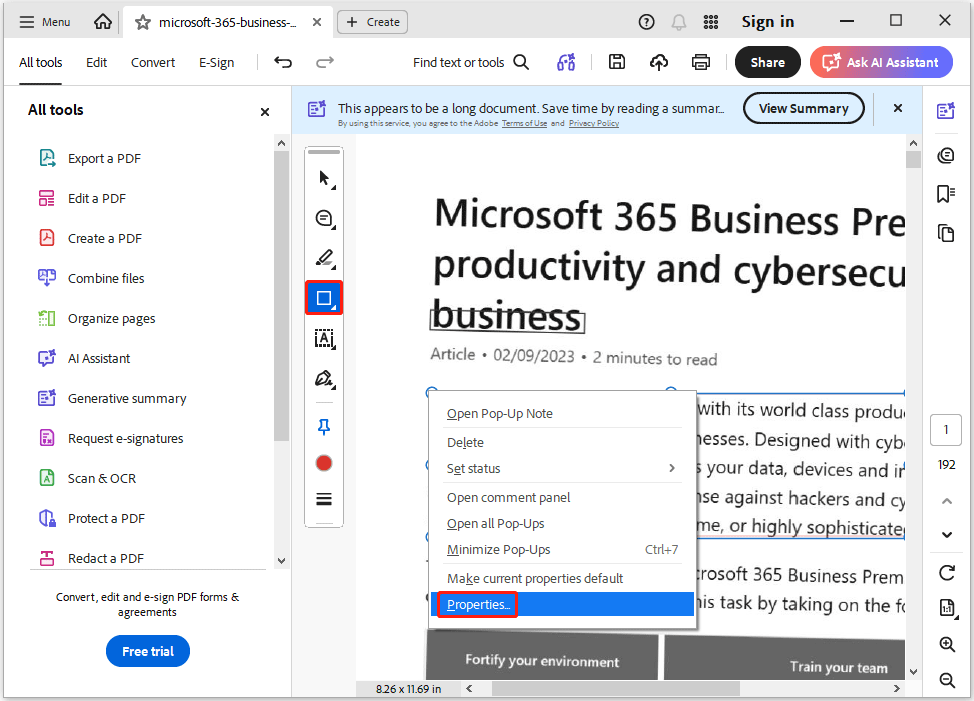Choose Delete from context menu
This screenshot has height=701, width=974.
tap(563, 443)
